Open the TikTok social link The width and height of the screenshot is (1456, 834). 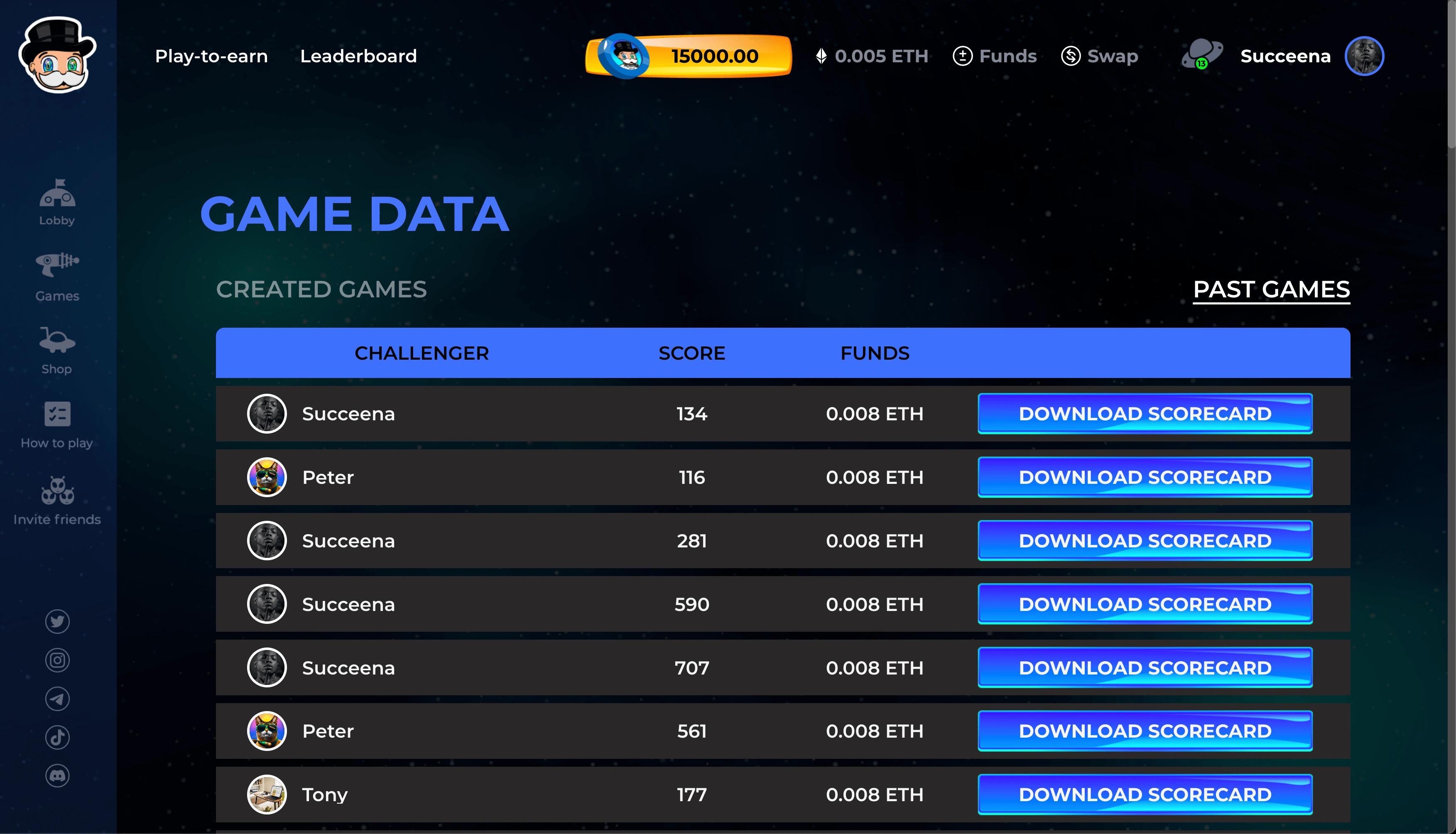(57, 737)
